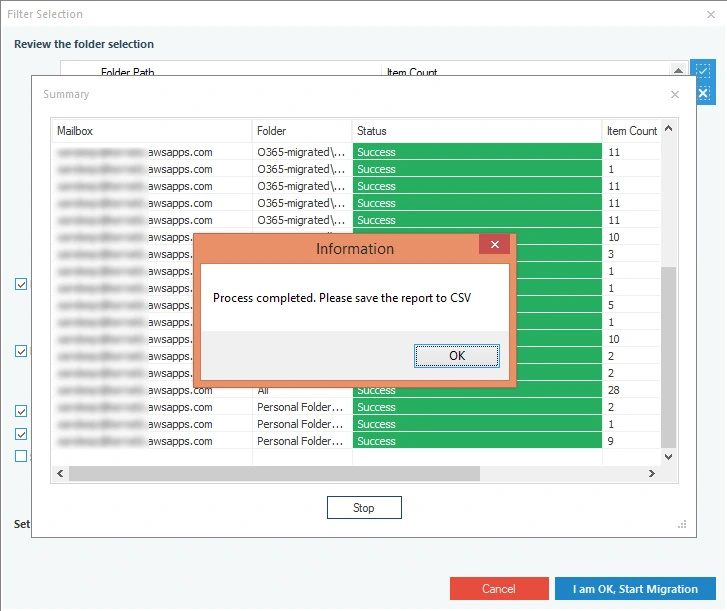The width and height of the screenshot is (727, 611).
Task: Select awsapps.com mailbox in row with count 9
Action: [x=152, y=441]
